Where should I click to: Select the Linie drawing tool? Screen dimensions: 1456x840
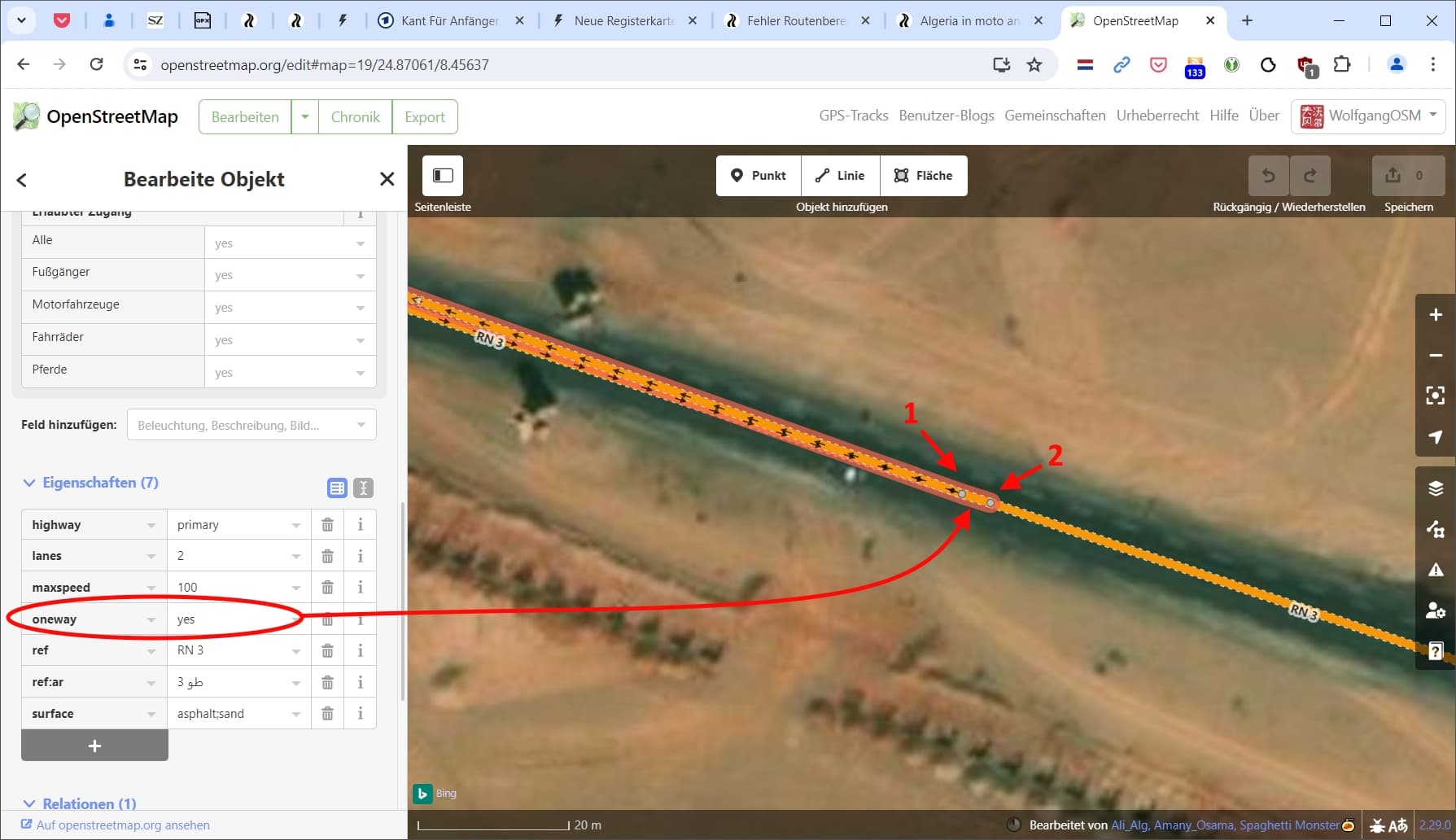click(841, 175)
